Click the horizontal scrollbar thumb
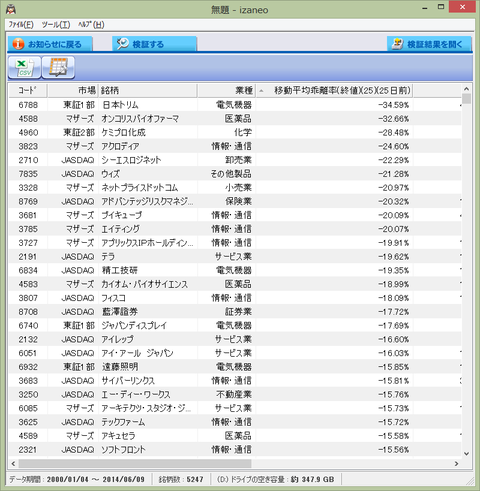This screenshot has width=480, height=491. point(135,463)
